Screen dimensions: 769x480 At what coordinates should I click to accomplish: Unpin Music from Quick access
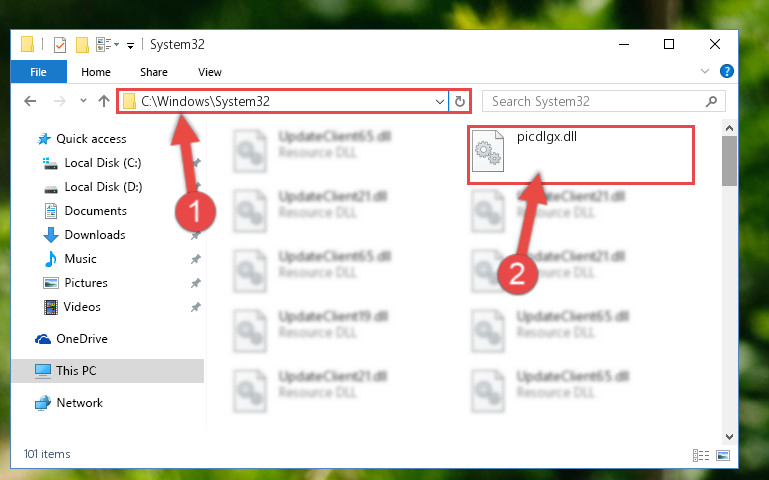[196, 259]
